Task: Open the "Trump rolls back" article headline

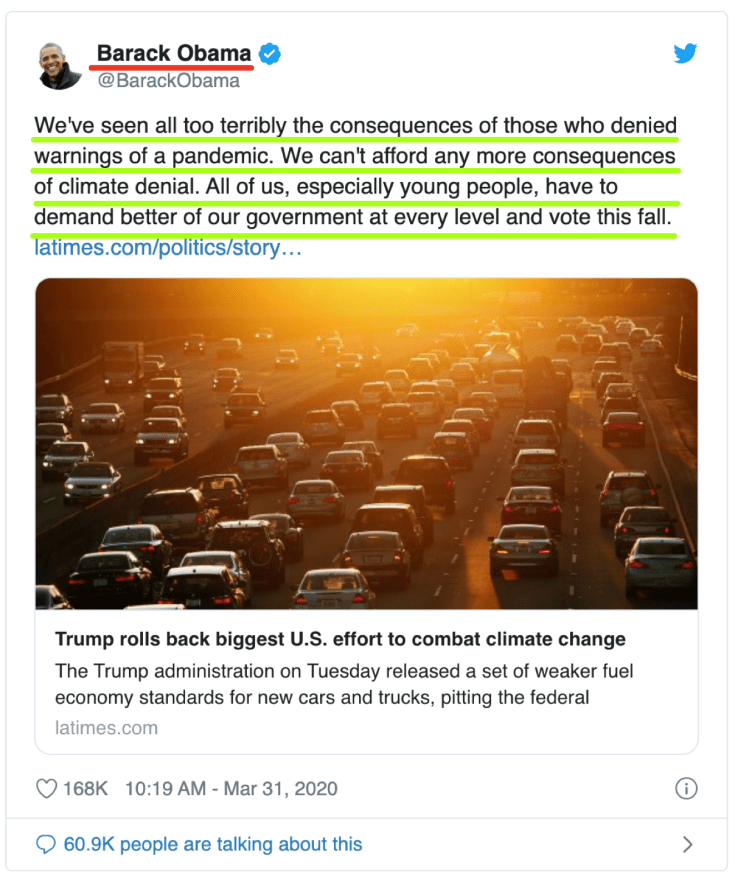Action: coord(340,639)
